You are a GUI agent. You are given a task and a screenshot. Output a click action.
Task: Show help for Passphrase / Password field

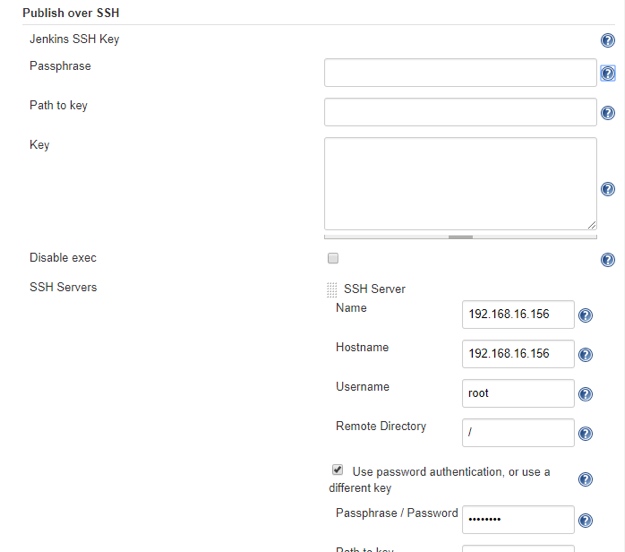pyautogui.click(x=586, y=520)
